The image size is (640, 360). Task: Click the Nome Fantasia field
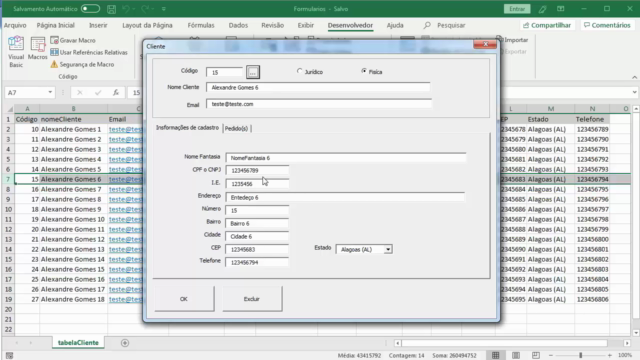click(x=346, y=158)
